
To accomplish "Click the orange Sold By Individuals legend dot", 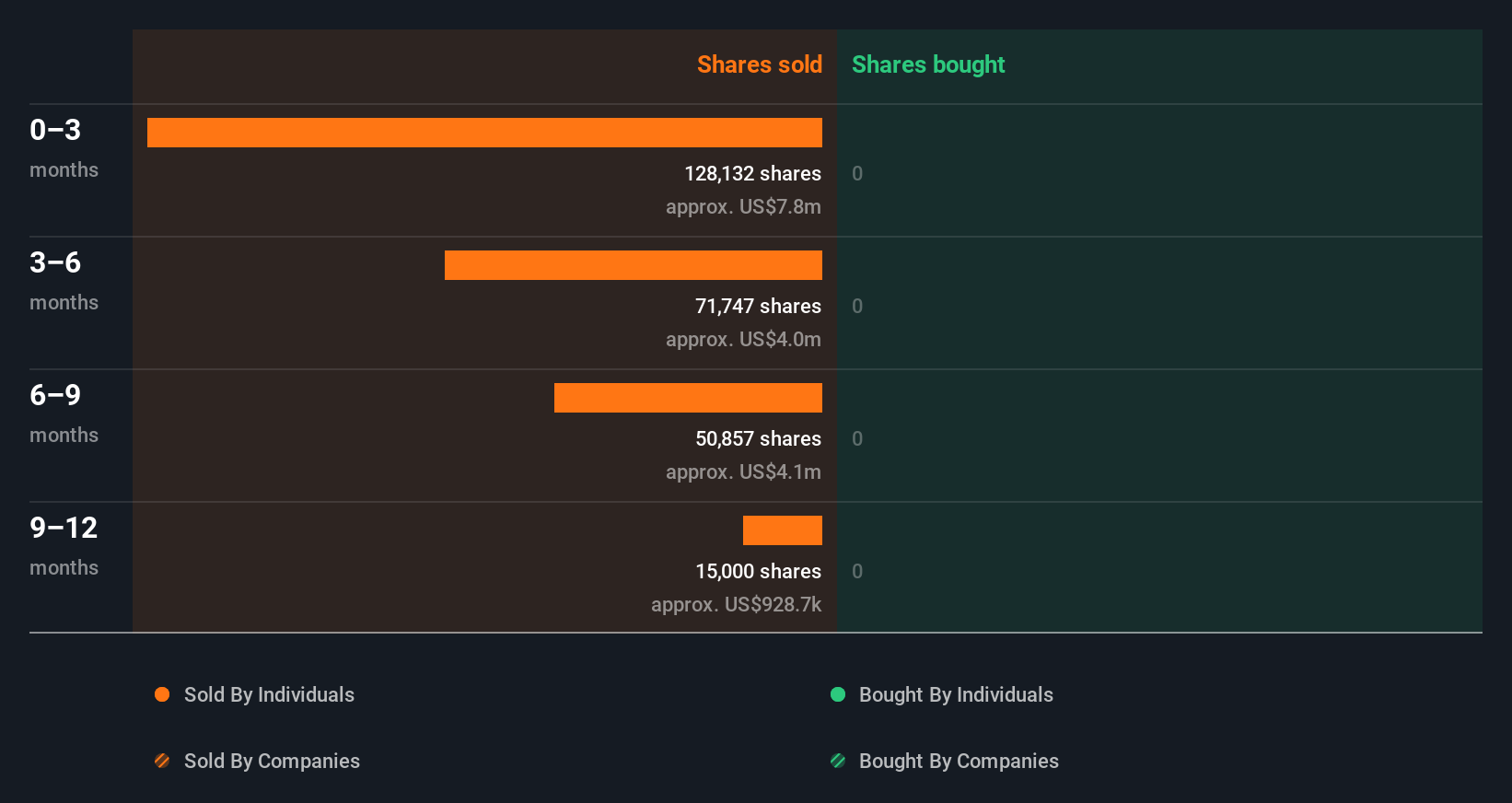I will coord(162,694).
